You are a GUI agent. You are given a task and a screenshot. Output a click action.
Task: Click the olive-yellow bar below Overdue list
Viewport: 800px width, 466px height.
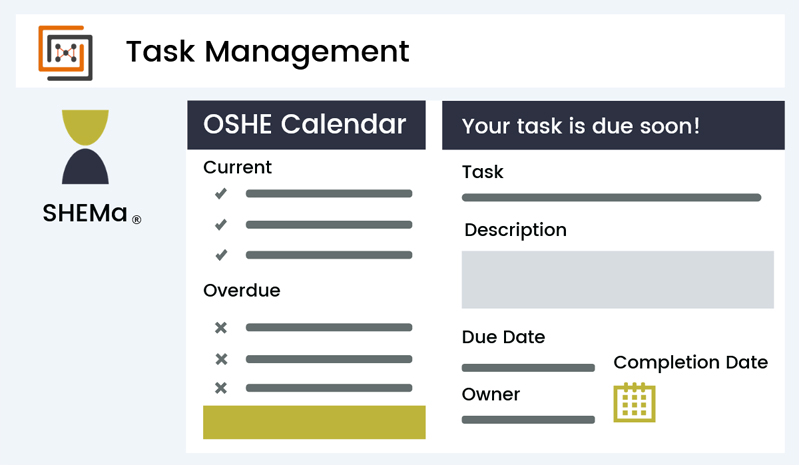[314, 422]
